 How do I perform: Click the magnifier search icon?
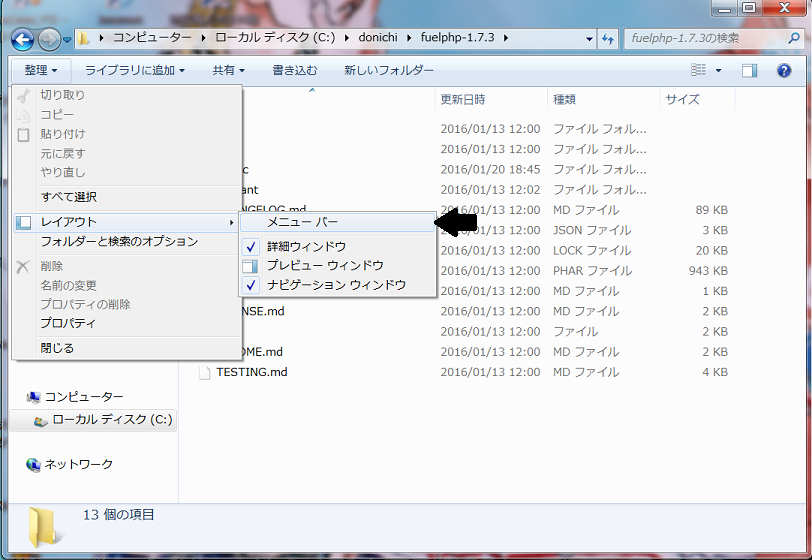(794, 38)
